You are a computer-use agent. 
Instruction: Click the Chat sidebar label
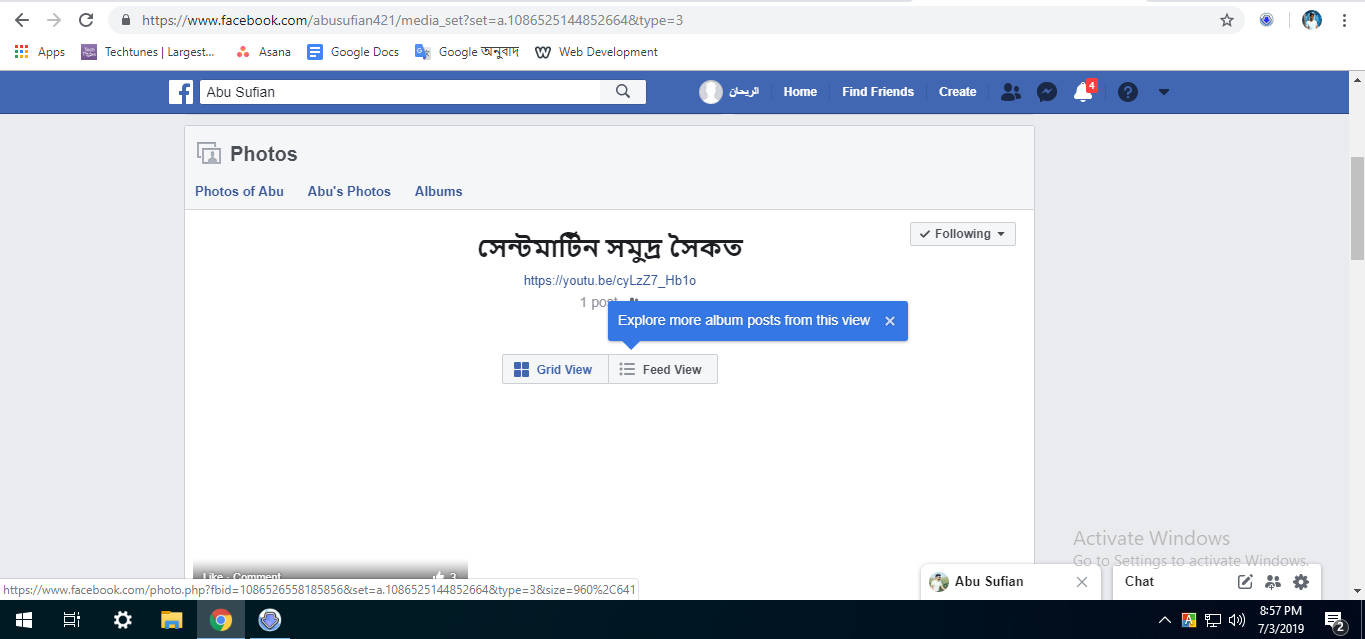pyautogui.click(x=1139, y=581)
